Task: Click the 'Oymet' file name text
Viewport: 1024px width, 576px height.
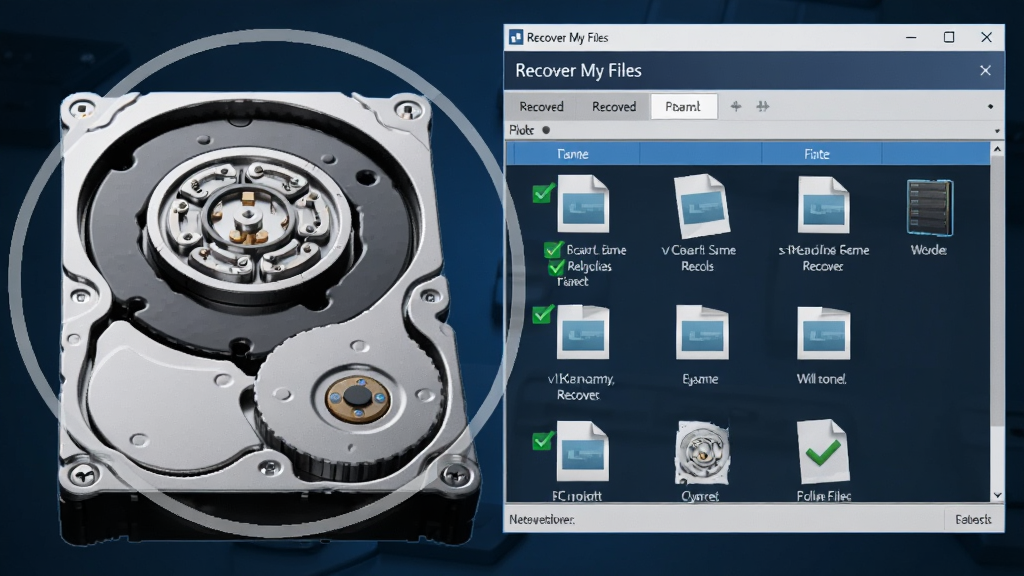Action: click(x=700, y=496)
